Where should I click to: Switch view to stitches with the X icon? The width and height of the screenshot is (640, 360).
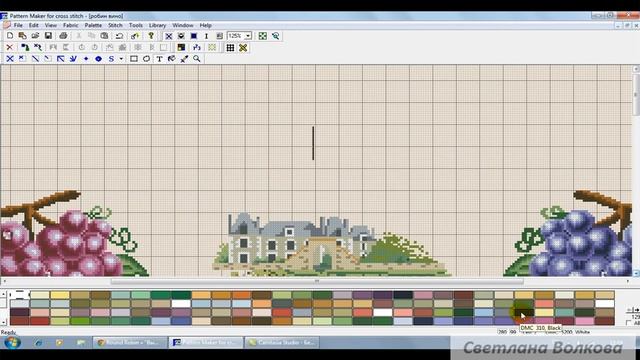click(168, 36)
